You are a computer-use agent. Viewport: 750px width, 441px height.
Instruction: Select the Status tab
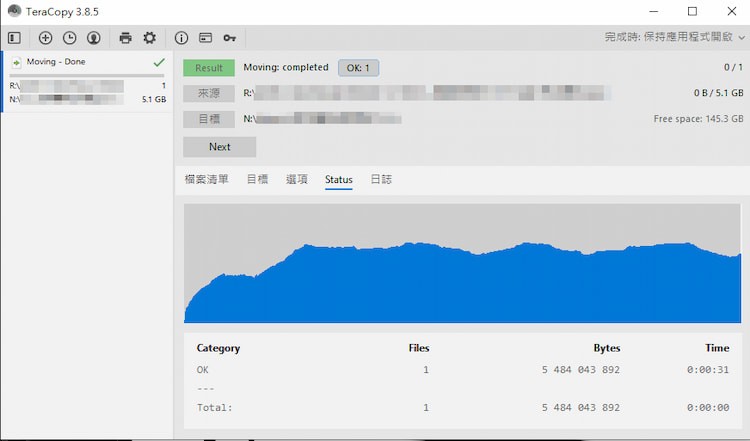339,179
